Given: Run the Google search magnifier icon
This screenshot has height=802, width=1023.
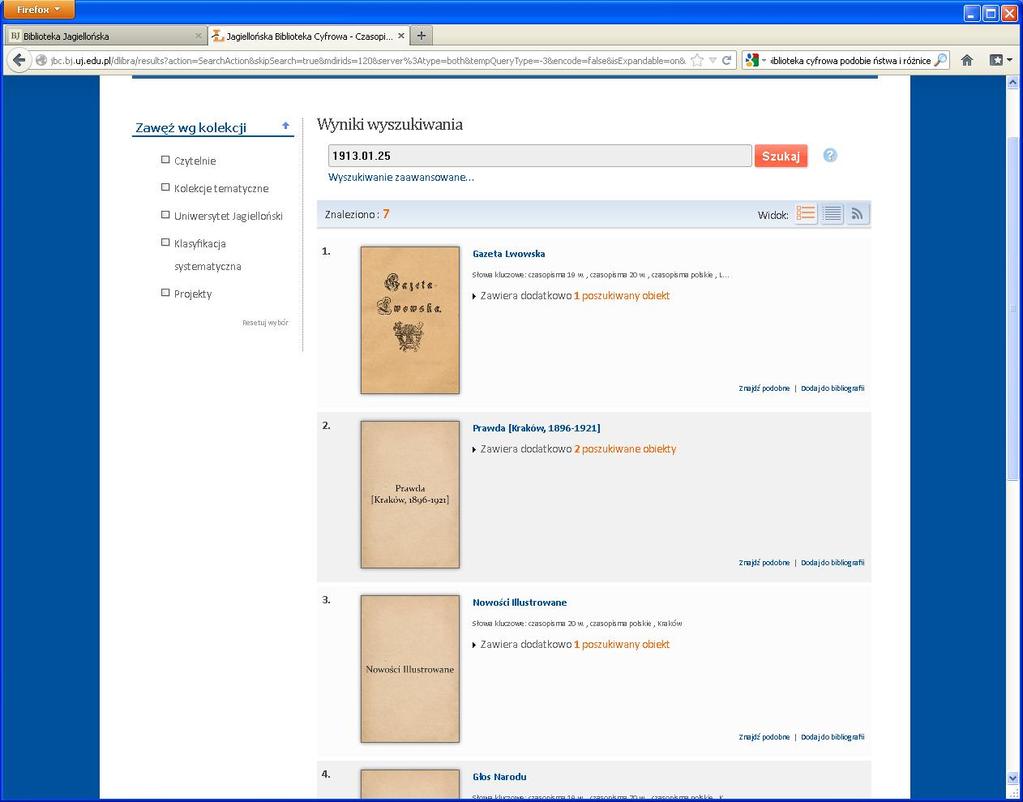Looking at the screenshot, I should (940, 60).
